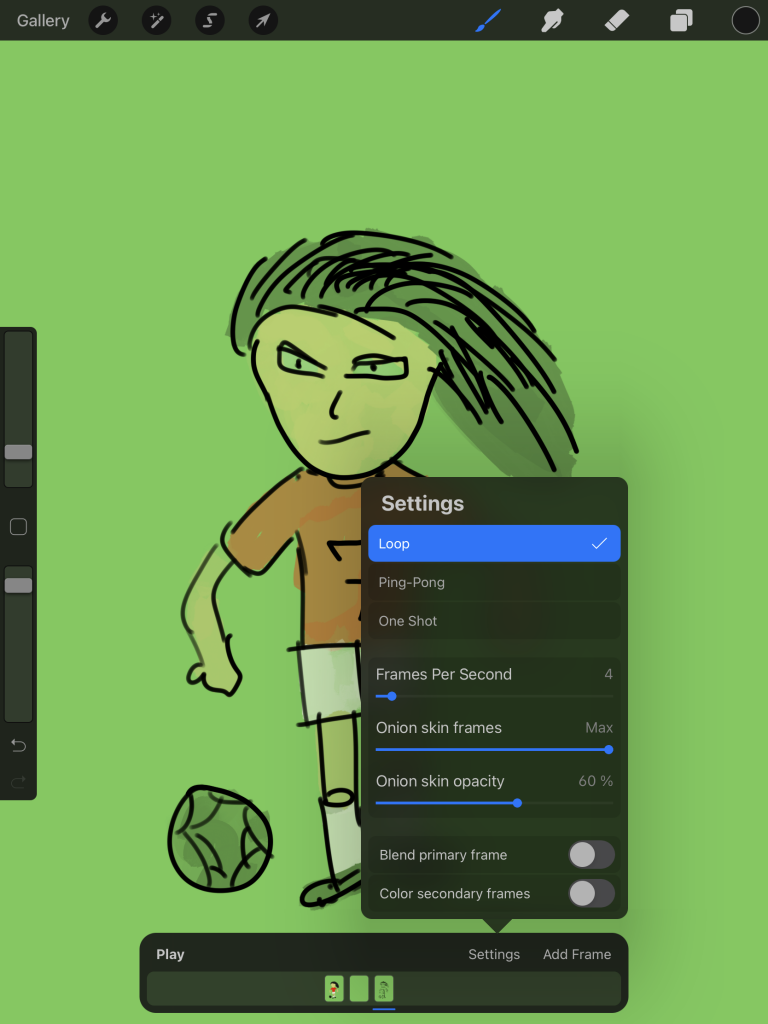
Task: Enable Color secondary frames toggle
Action: click(x=591, y=893)
